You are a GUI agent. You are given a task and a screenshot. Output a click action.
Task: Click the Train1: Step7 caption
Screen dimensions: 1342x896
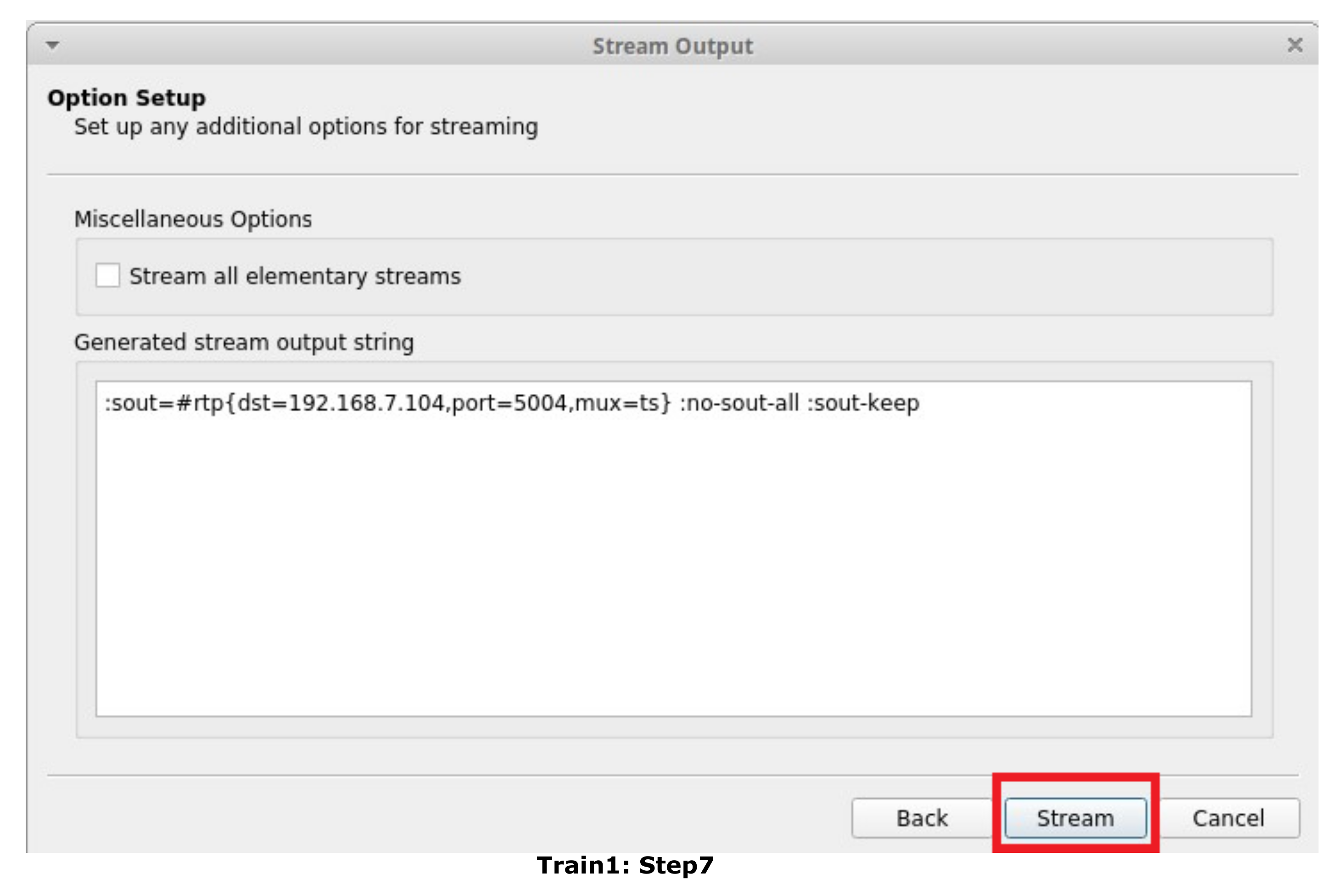(x=625, y=866)
